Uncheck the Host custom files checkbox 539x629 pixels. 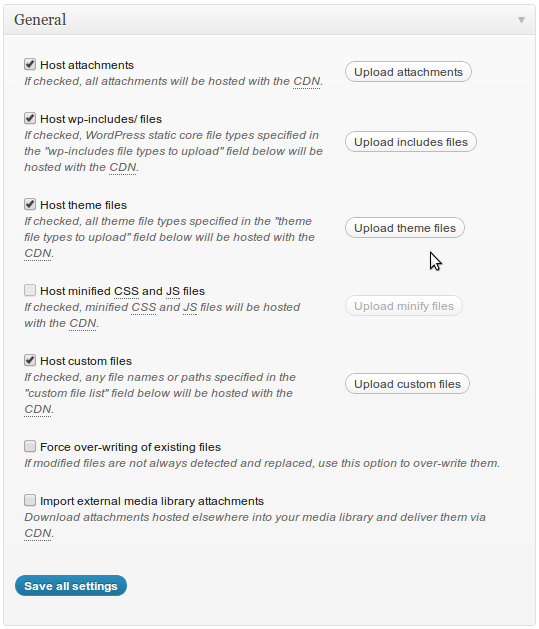click(x=30, y=360)
